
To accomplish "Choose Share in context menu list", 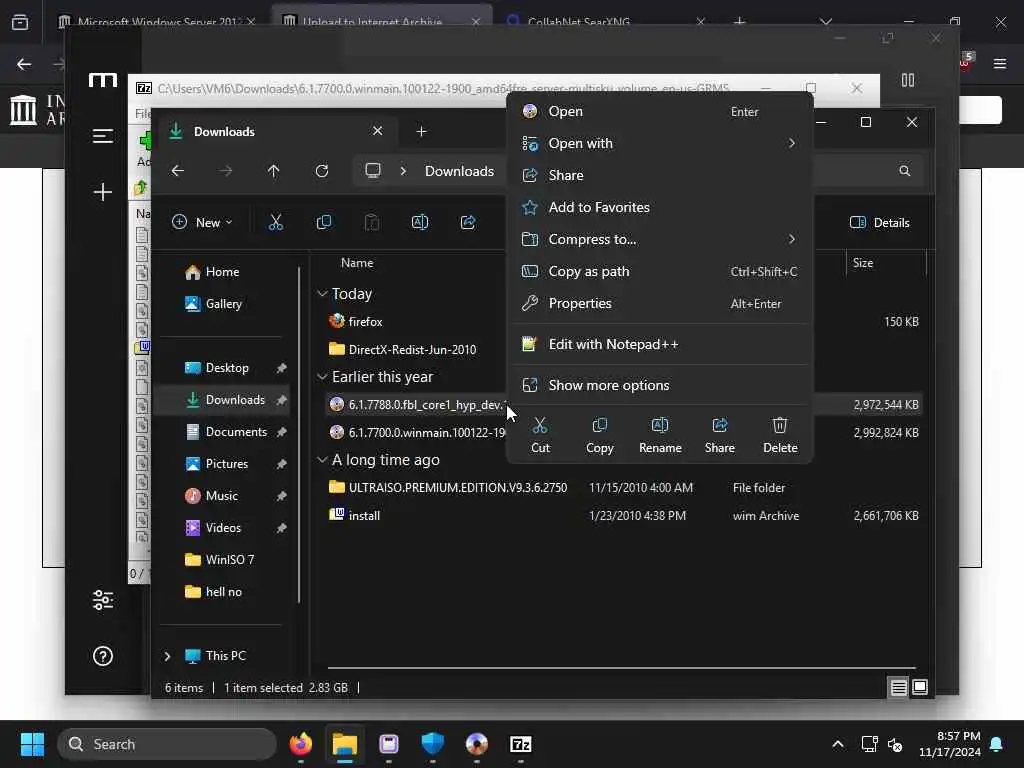I will [660, 175].
